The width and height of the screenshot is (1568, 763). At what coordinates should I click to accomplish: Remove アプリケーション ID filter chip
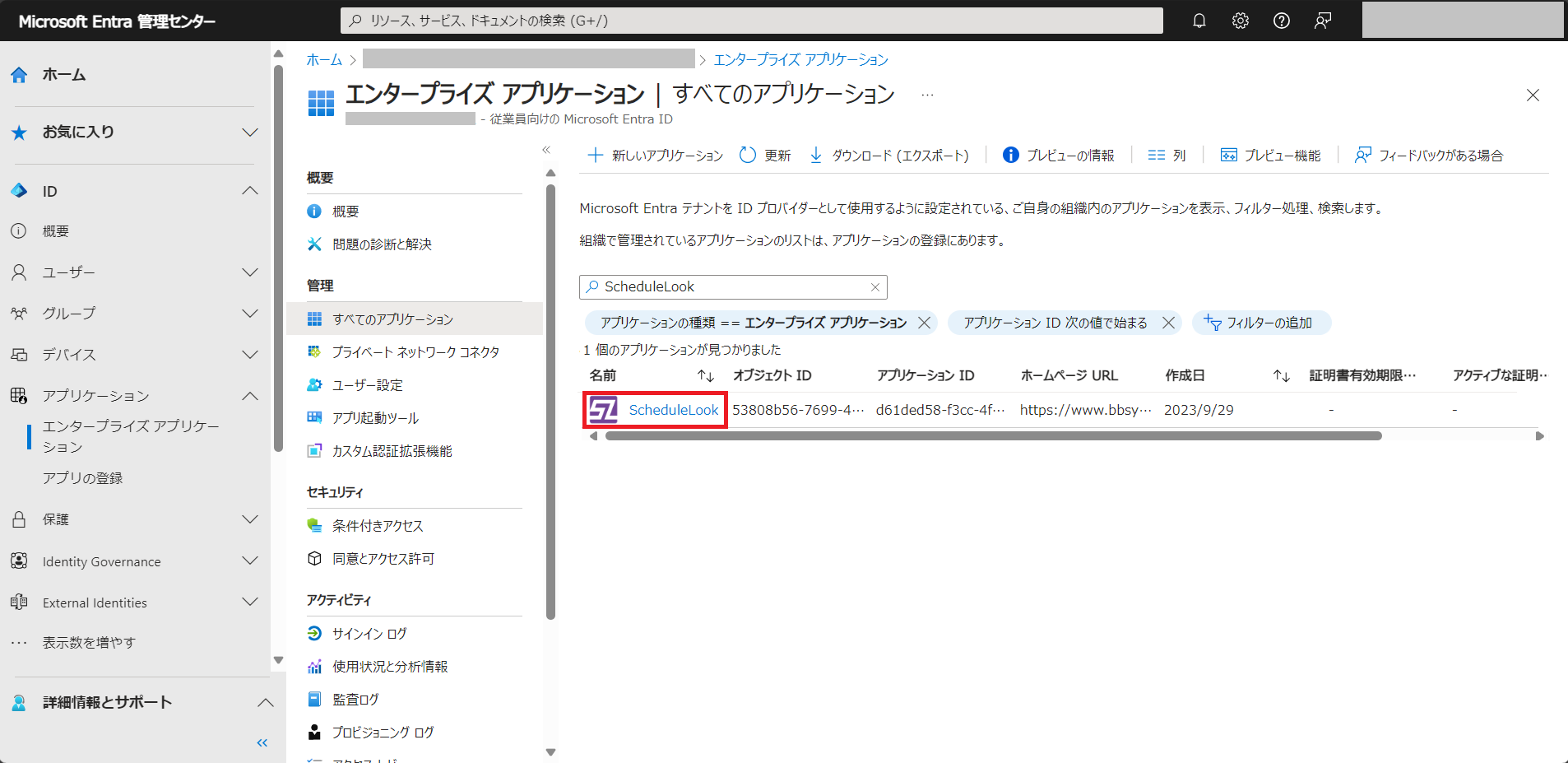pyautogui.click(x=1168, y=323)
